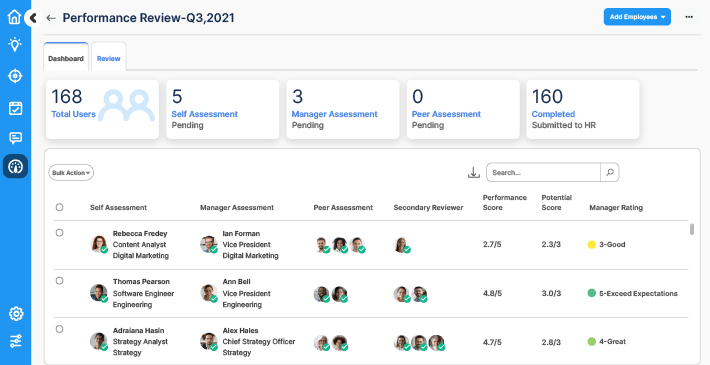The height and width of the screenshot is (365, 710).
Task: Click the Self Assessment column header
Action: point(118,207)
